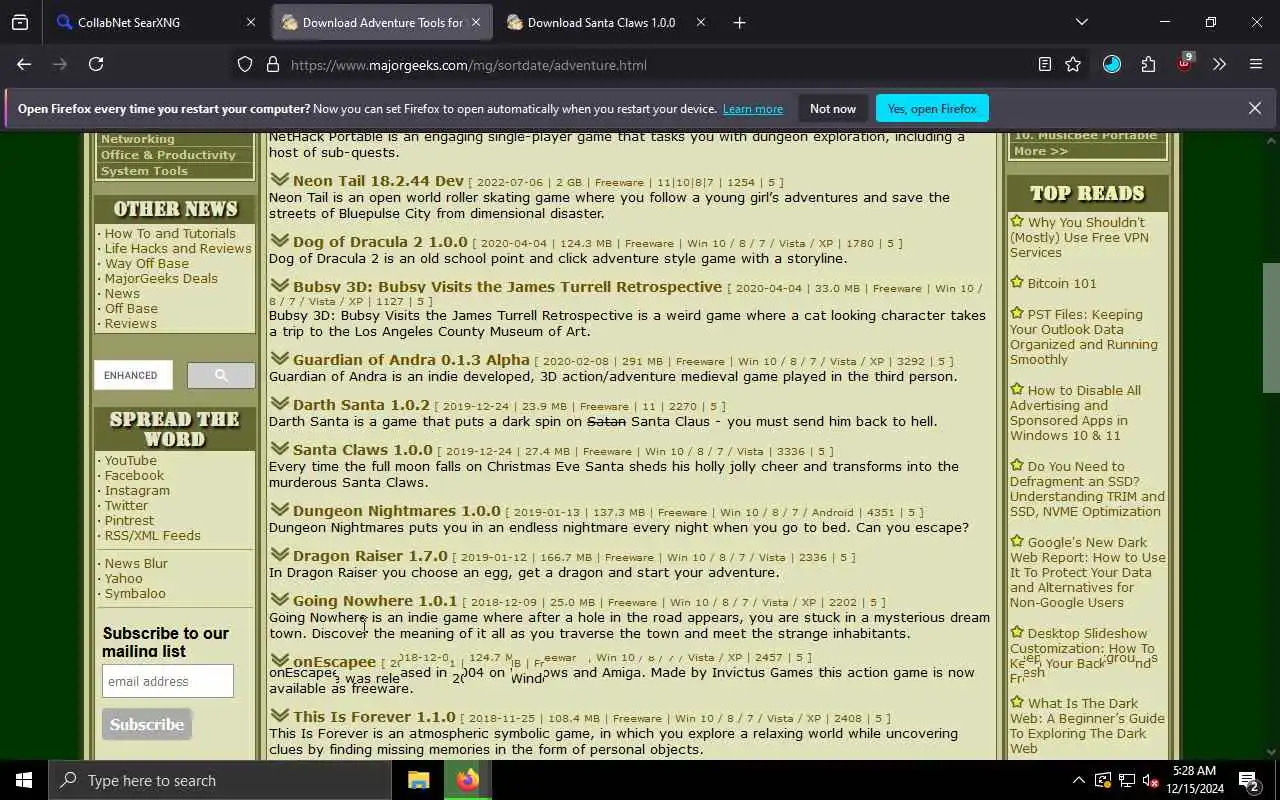Show hidden system tray icons
The image size is (1280, 800).
1078,780
